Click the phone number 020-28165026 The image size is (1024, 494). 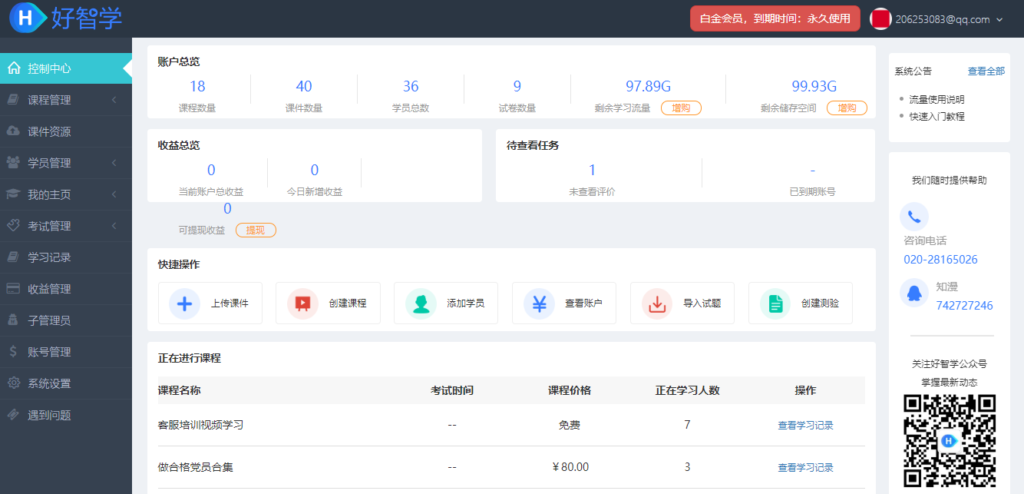(940, 259)
